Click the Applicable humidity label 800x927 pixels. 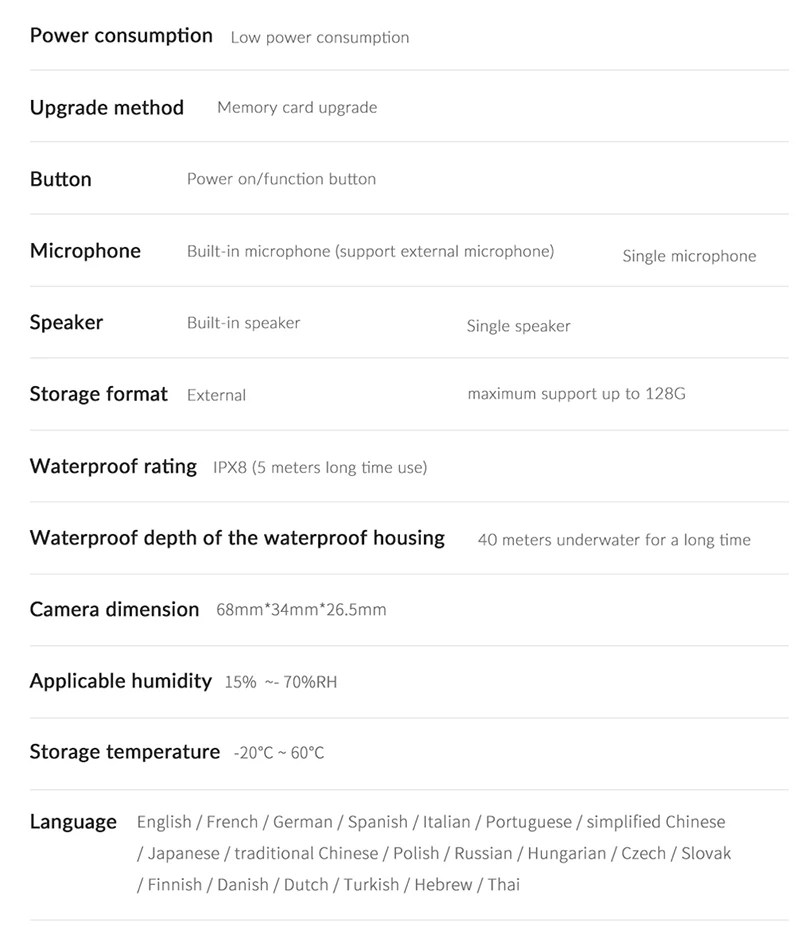click(121, 682)
